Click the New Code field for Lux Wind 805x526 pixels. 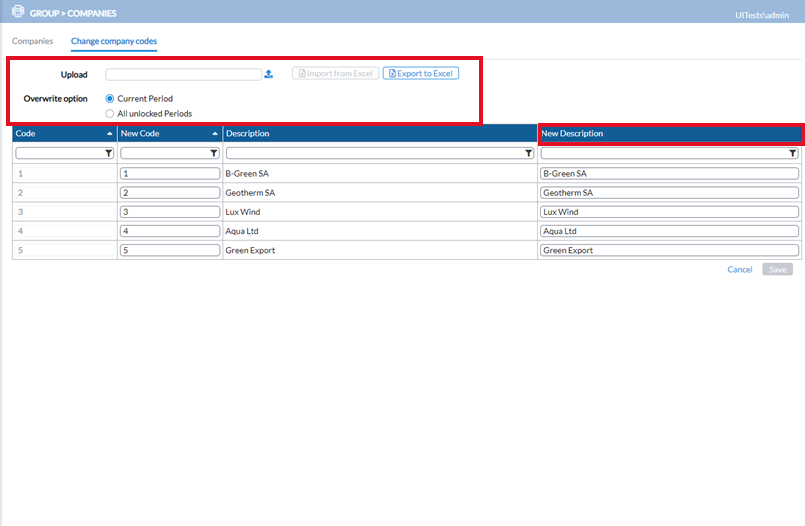(170, 211)
